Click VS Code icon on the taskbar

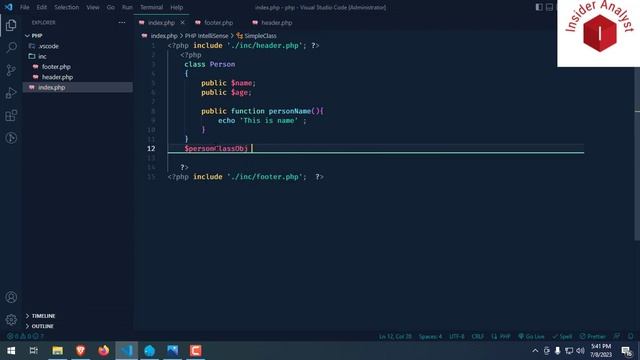[x=127, y=351]
